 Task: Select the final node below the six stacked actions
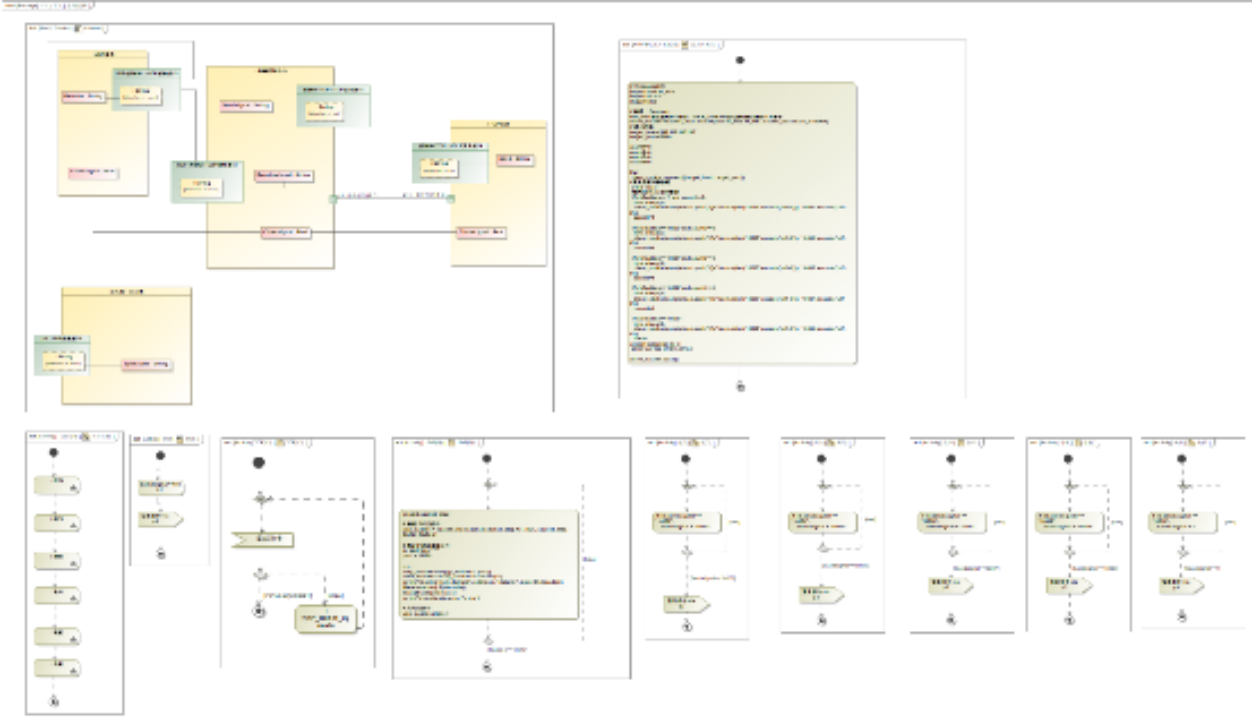pos(53,703)
